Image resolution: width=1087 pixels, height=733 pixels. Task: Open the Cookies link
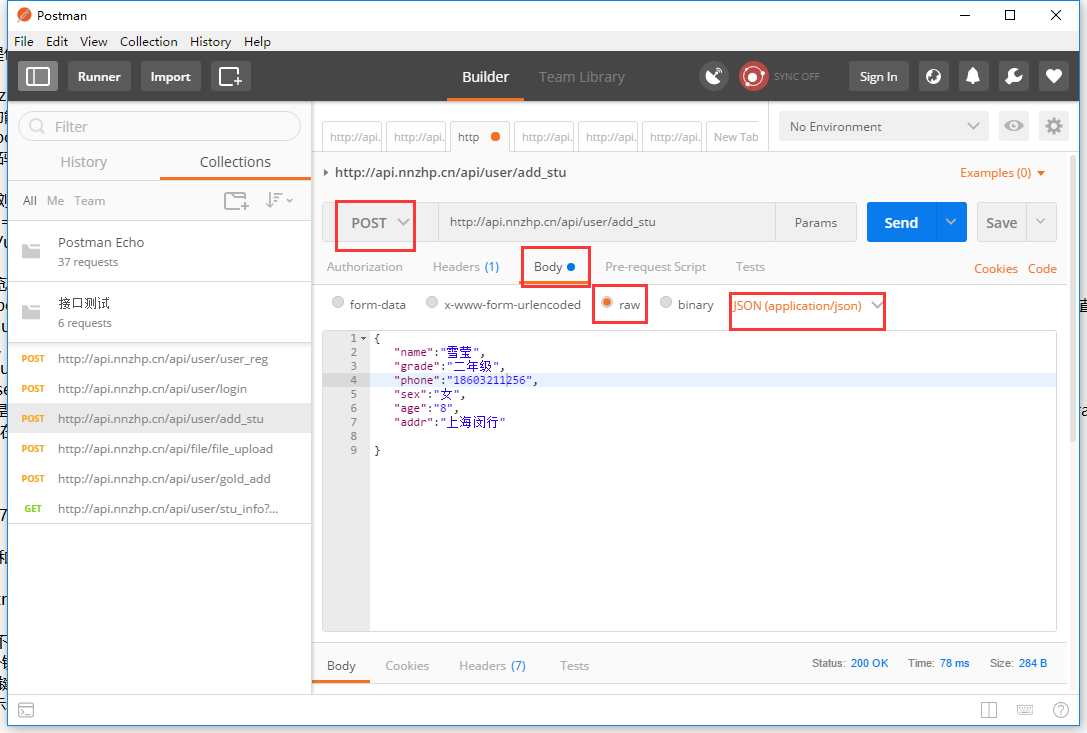(995, 268)
